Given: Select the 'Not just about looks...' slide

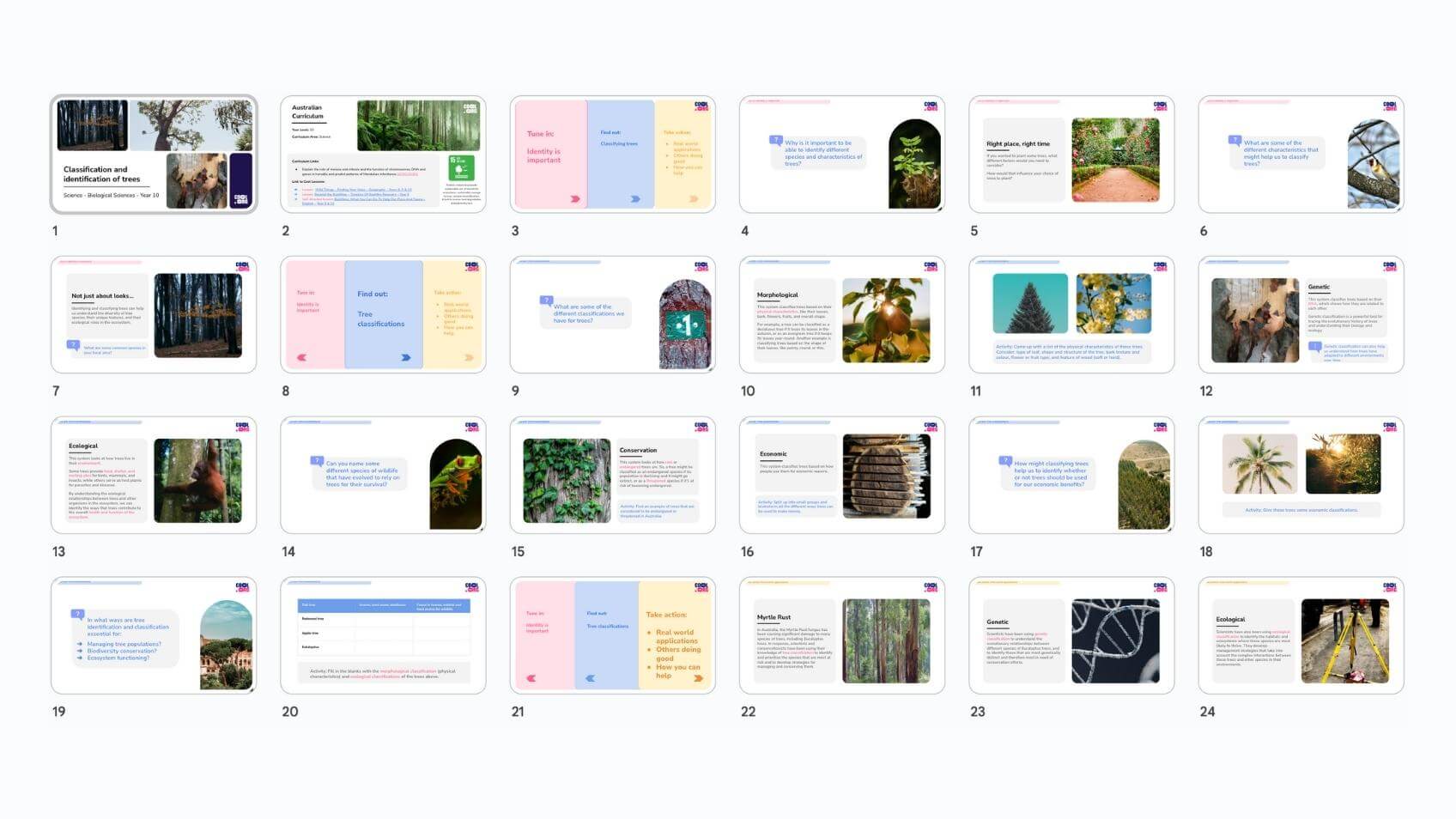Looking at the screenshot, I should [x=154, y=315].
